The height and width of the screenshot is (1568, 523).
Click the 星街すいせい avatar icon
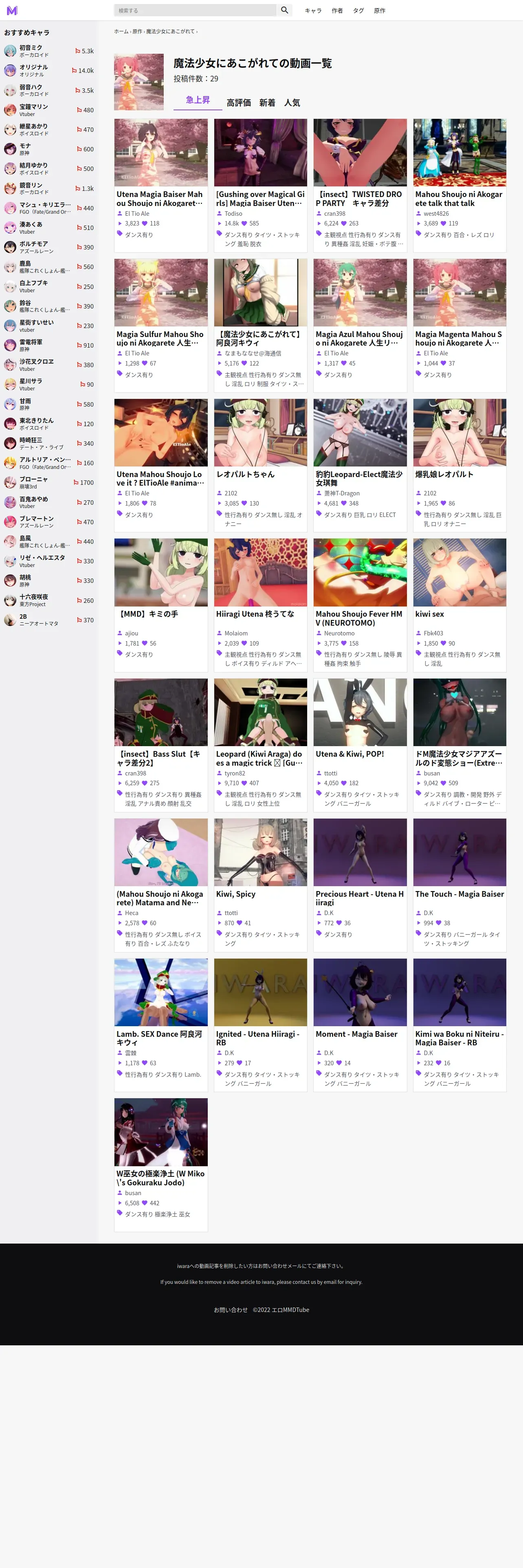coord(10,326)
